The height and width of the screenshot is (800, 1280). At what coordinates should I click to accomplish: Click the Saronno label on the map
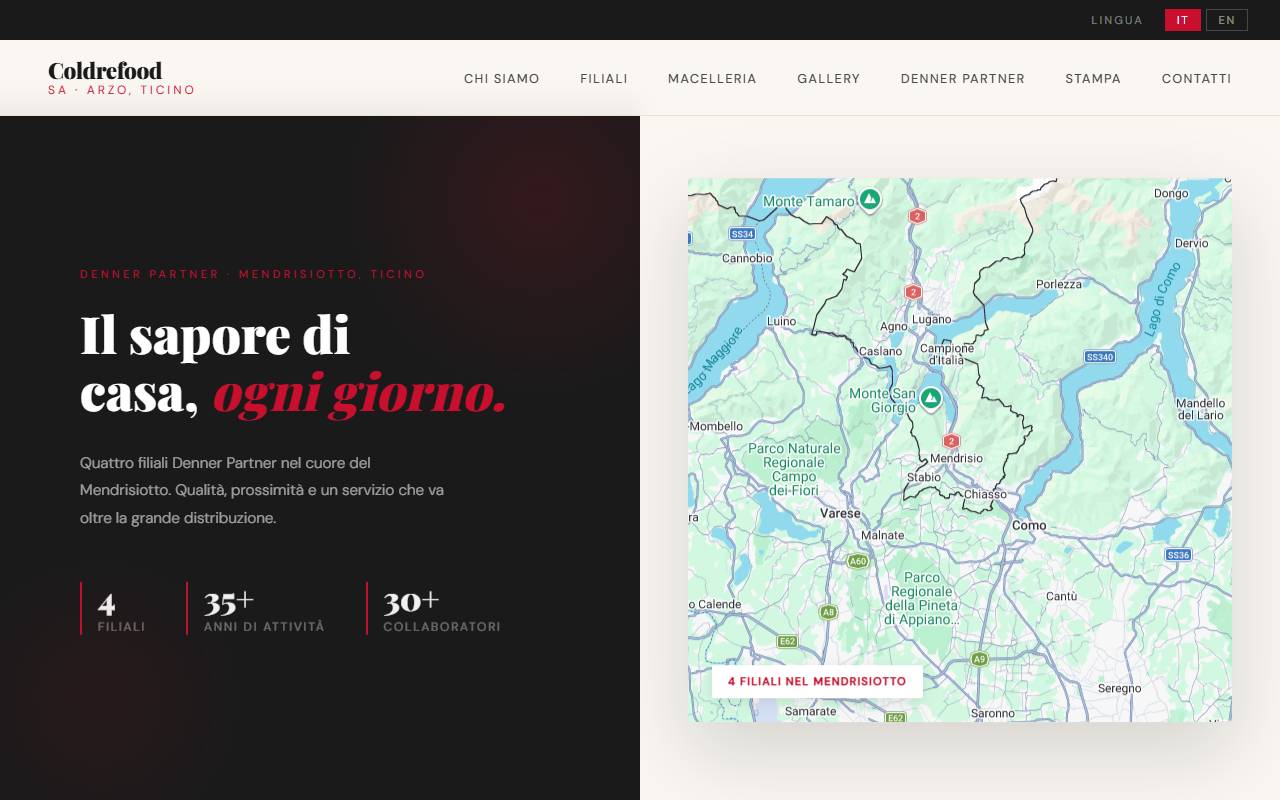pos(993,713)
